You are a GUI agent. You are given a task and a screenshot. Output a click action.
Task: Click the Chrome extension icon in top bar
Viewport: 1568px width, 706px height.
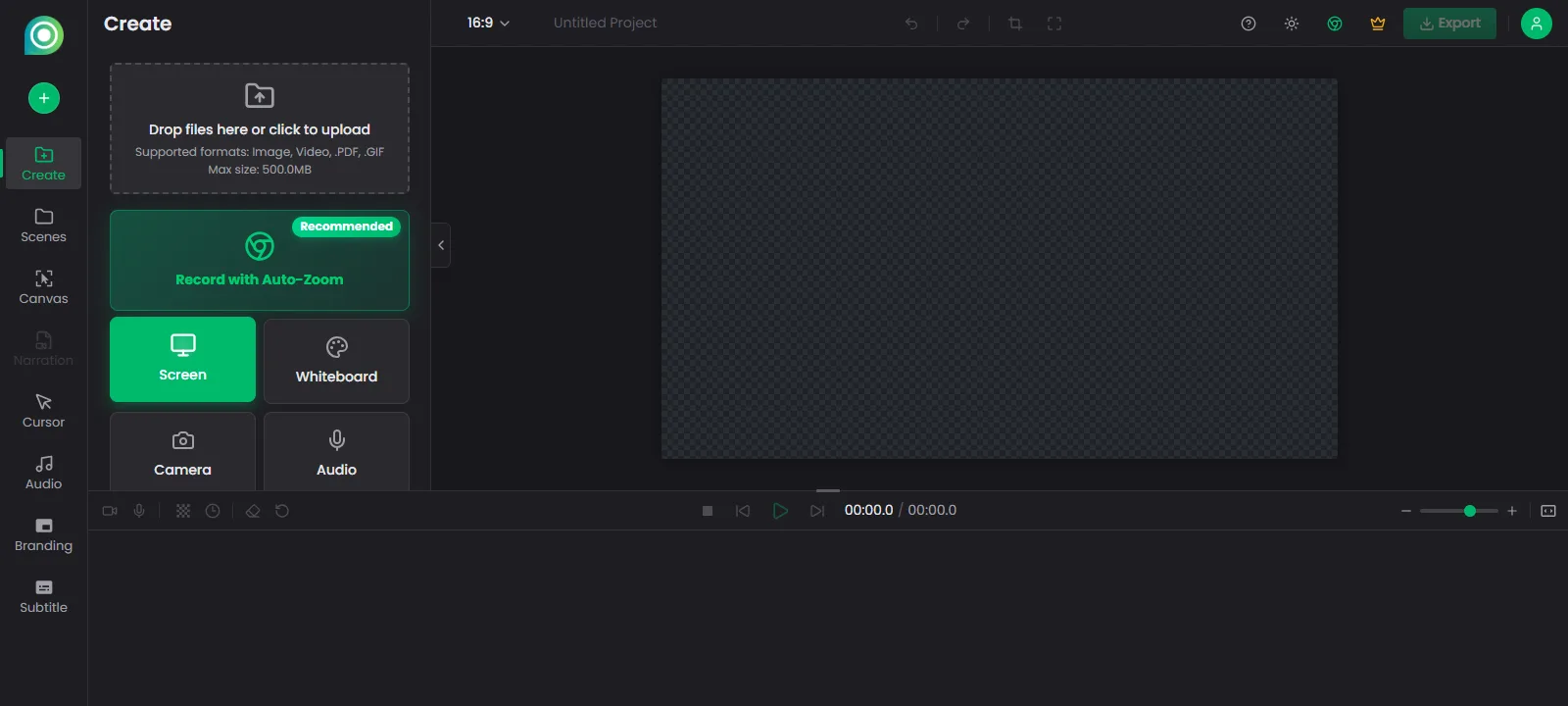1335,24
